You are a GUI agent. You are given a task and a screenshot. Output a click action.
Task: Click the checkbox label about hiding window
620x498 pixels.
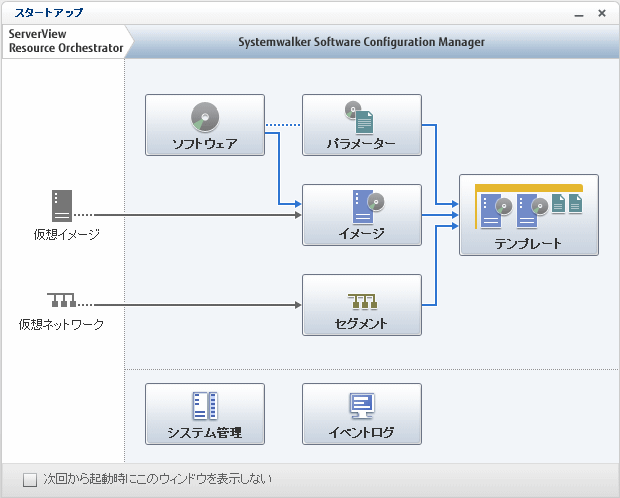click(158, 479)
